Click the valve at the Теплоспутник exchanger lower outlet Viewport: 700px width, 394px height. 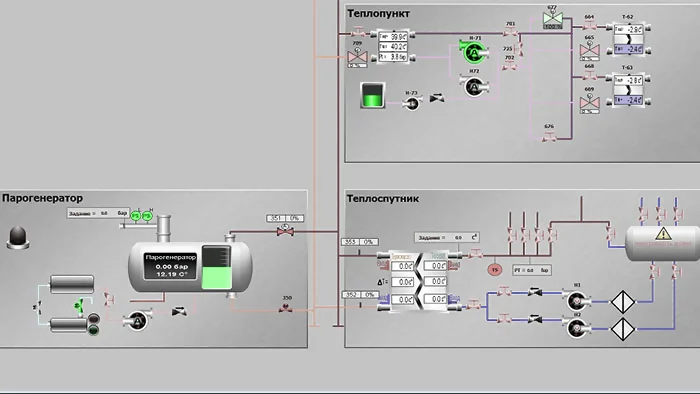pyautogui.click(x=473, y=305)
